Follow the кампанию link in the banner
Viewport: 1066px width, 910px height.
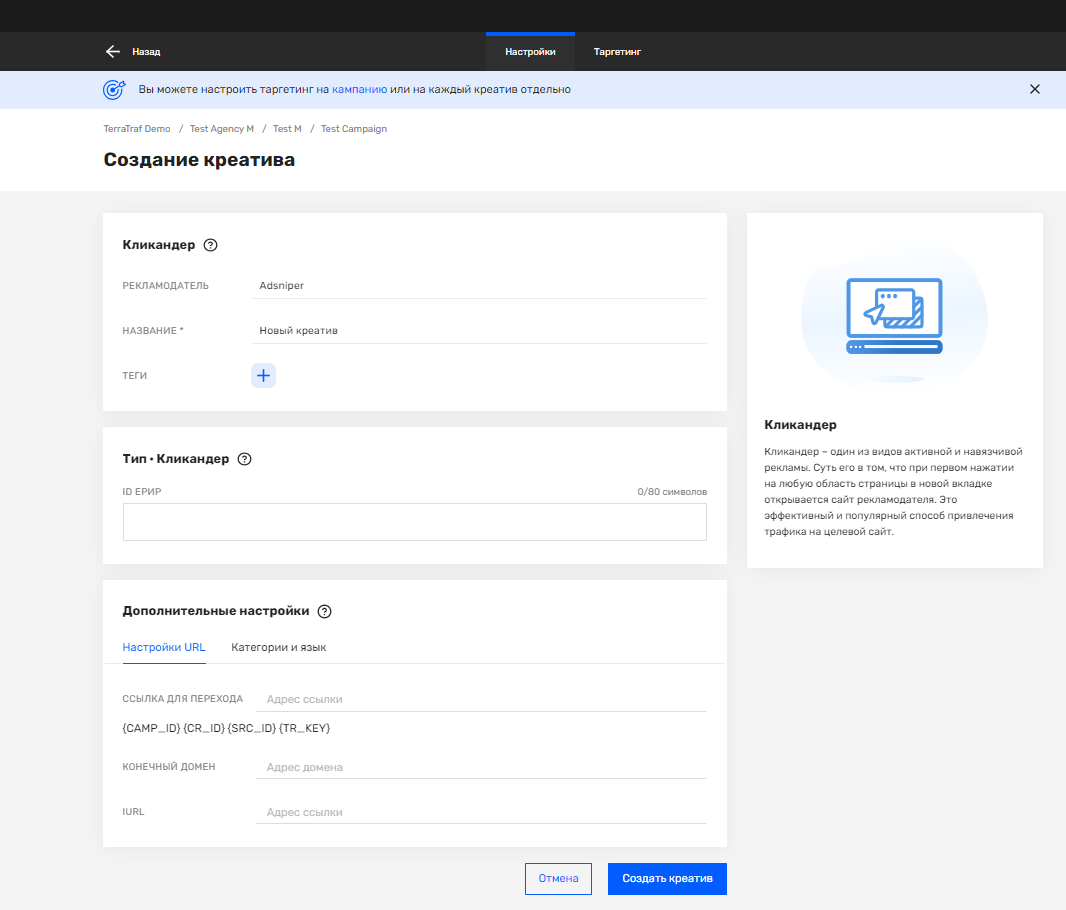click(360, 89)
